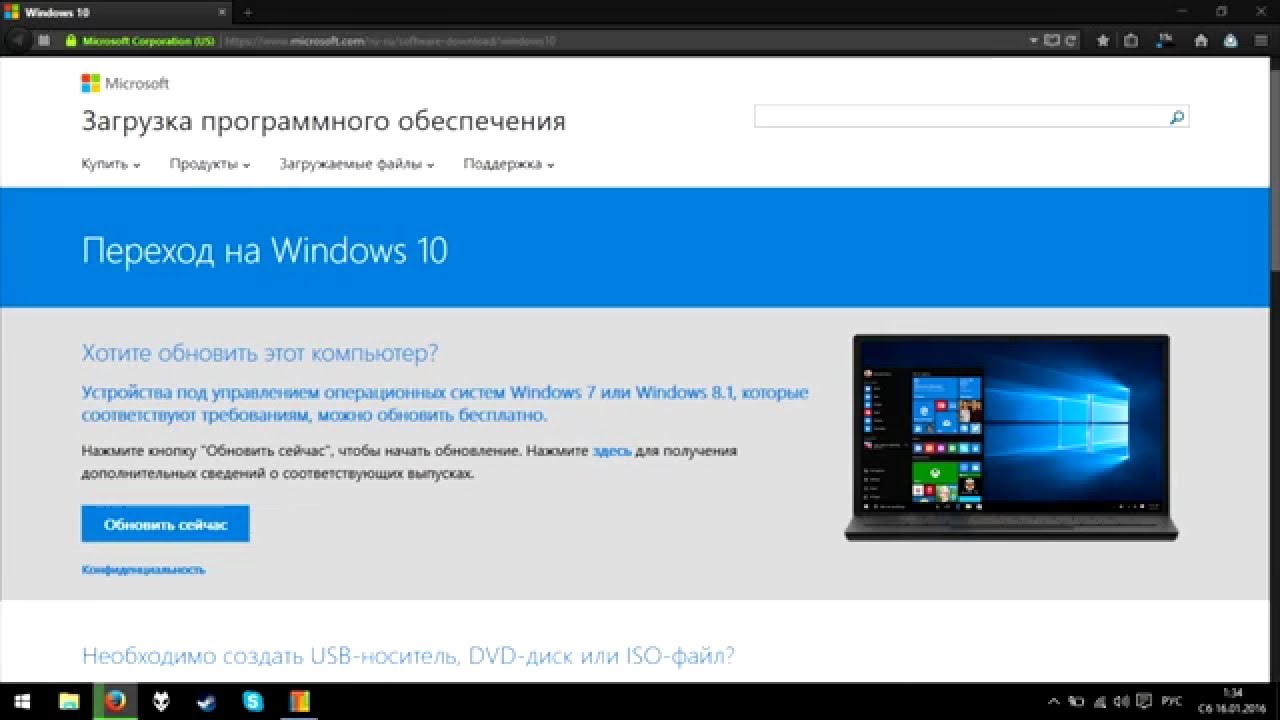This screenshot has height=720, width=1280.
Task: Click the network icon in system tray
Action: tap(1099, 701)
